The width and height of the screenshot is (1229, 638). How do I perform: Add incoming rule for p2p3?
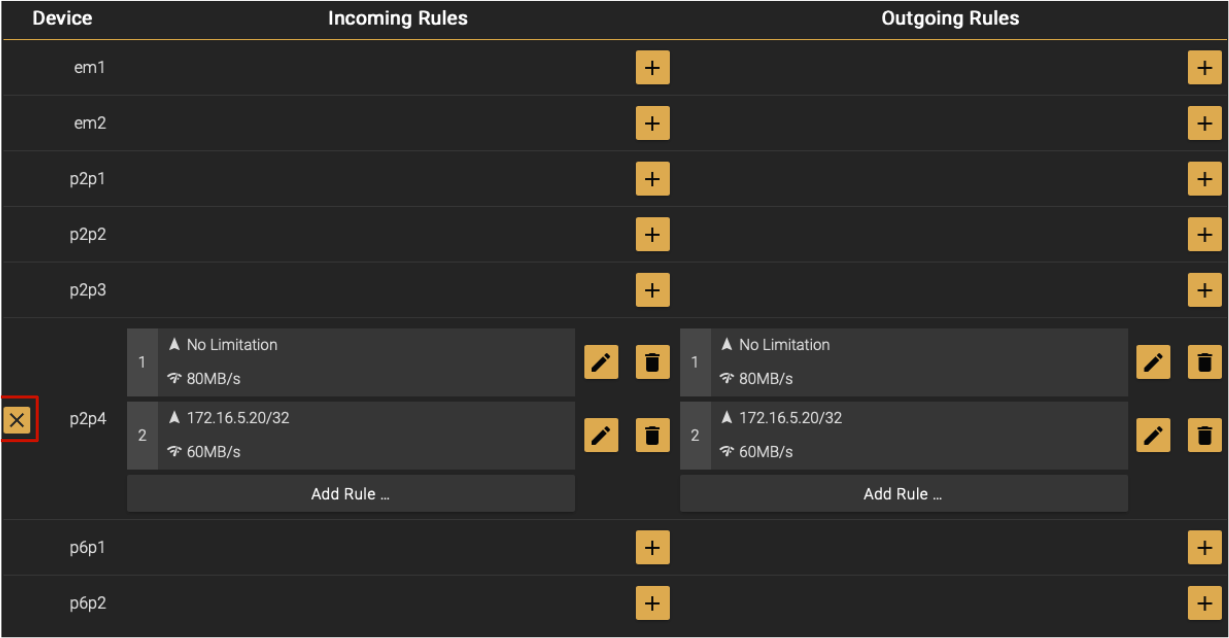tap(652, 290)
